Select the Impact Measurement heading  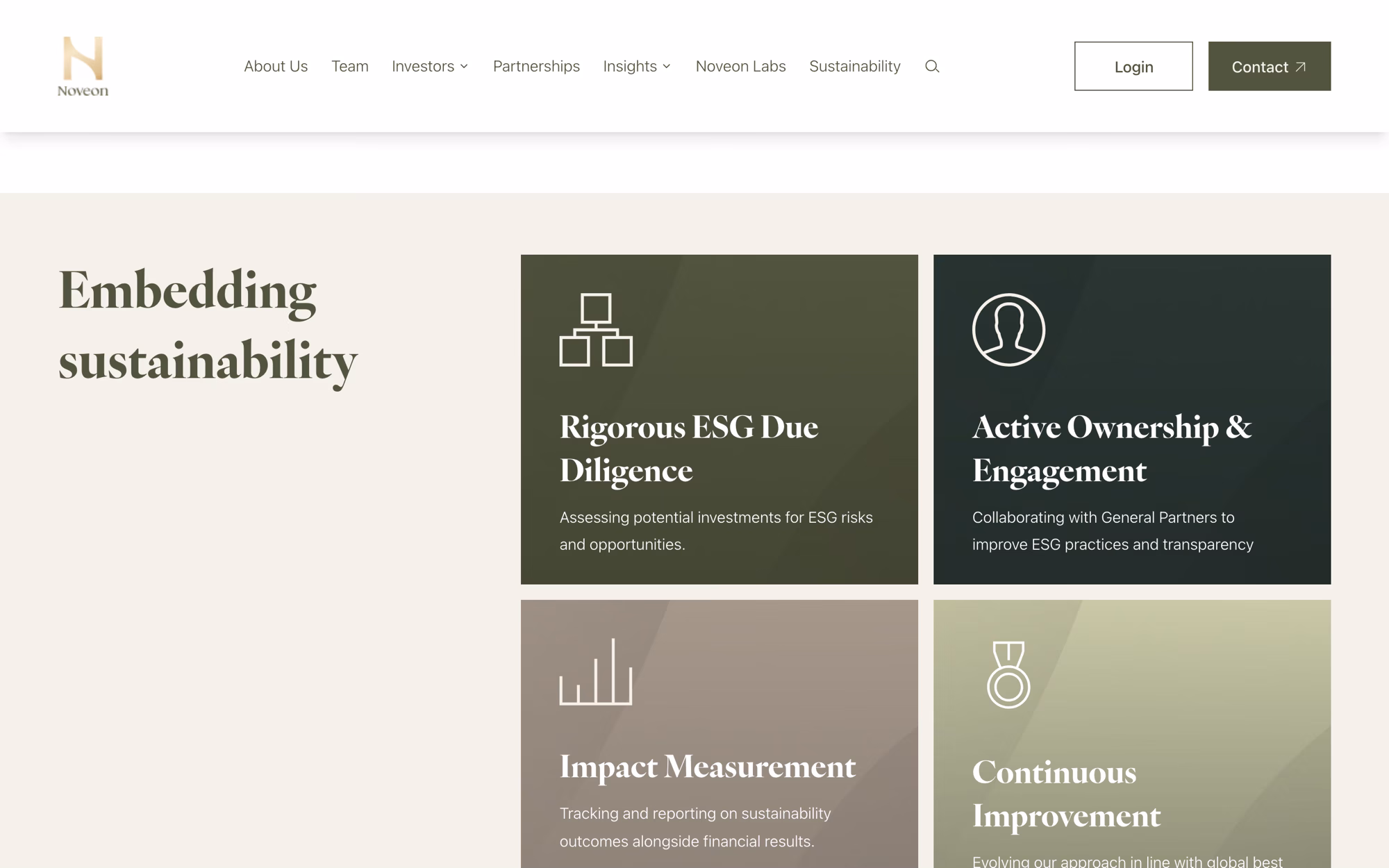click(x=708, y=767)
